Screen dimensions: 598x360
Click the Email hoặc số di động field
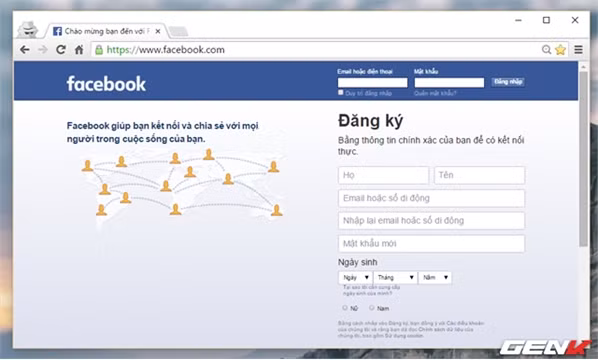431,198
